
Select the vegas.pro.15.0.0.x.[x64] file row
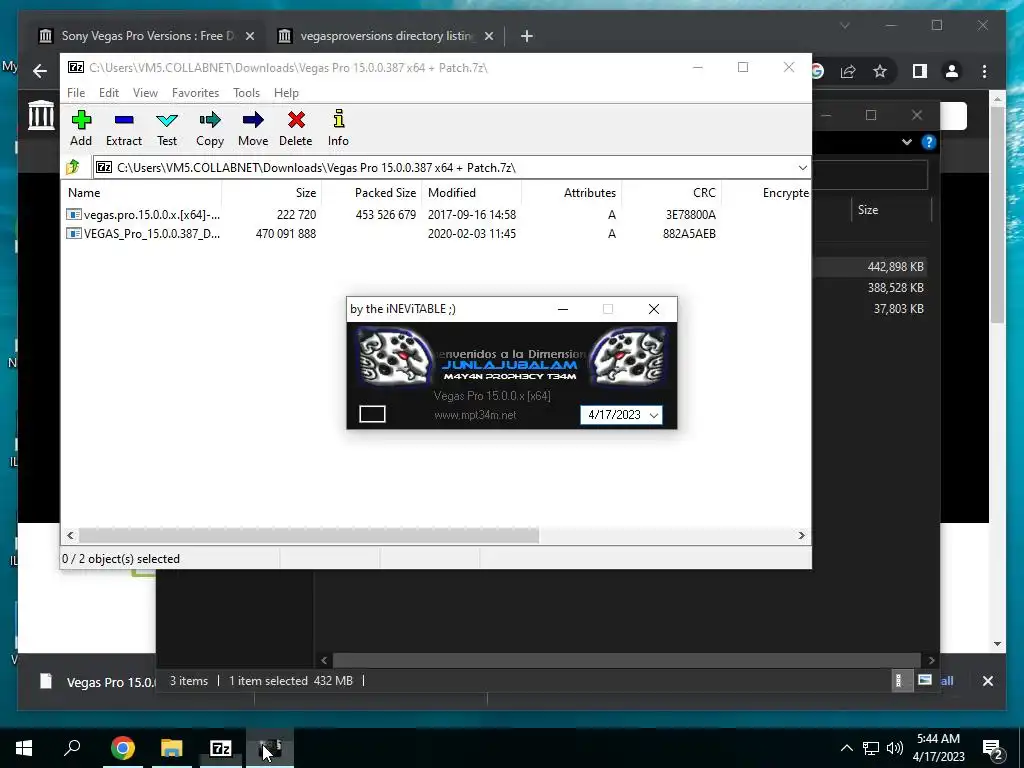pos(436,215)
